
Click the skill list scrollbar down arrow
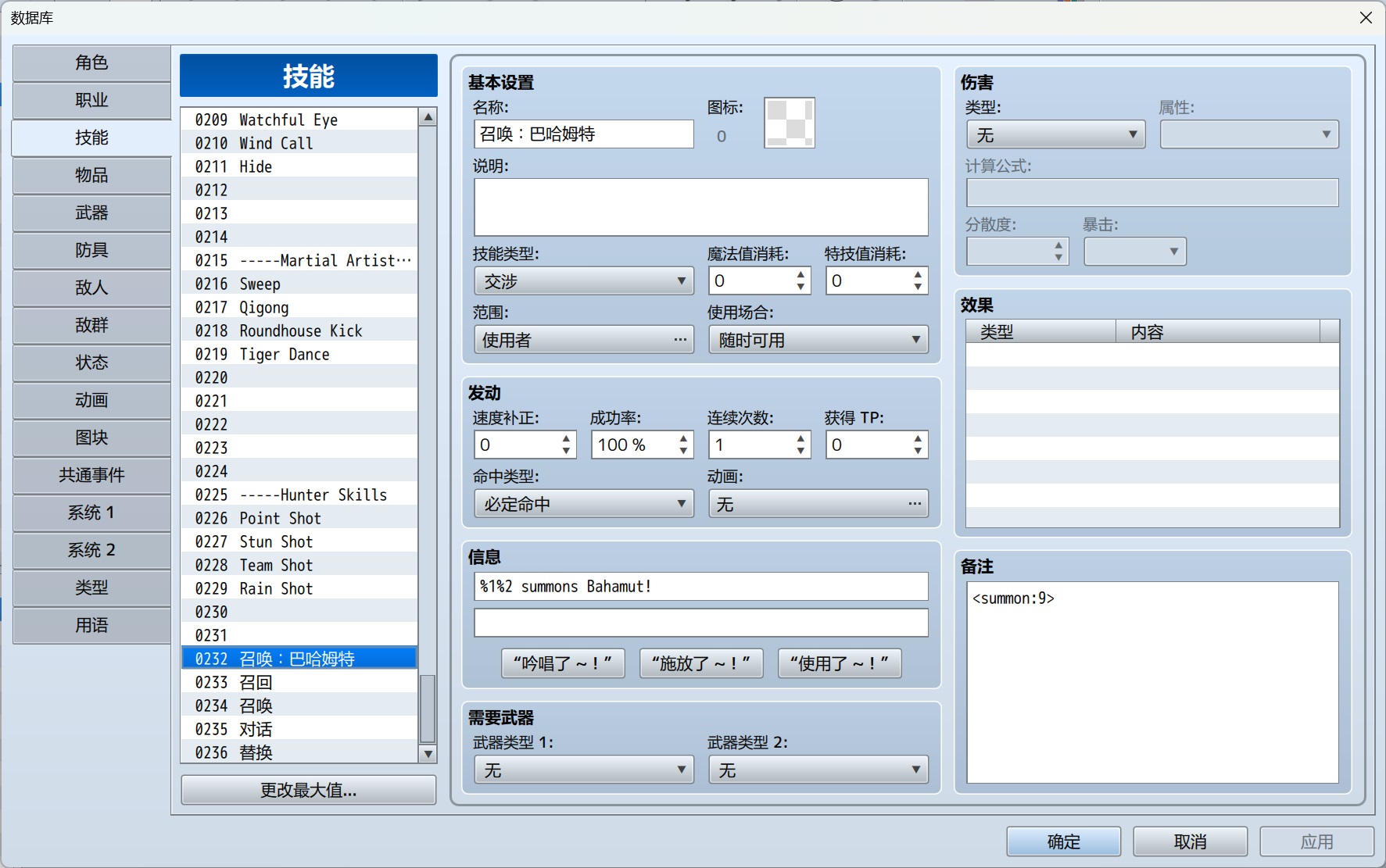pos(428,754)
